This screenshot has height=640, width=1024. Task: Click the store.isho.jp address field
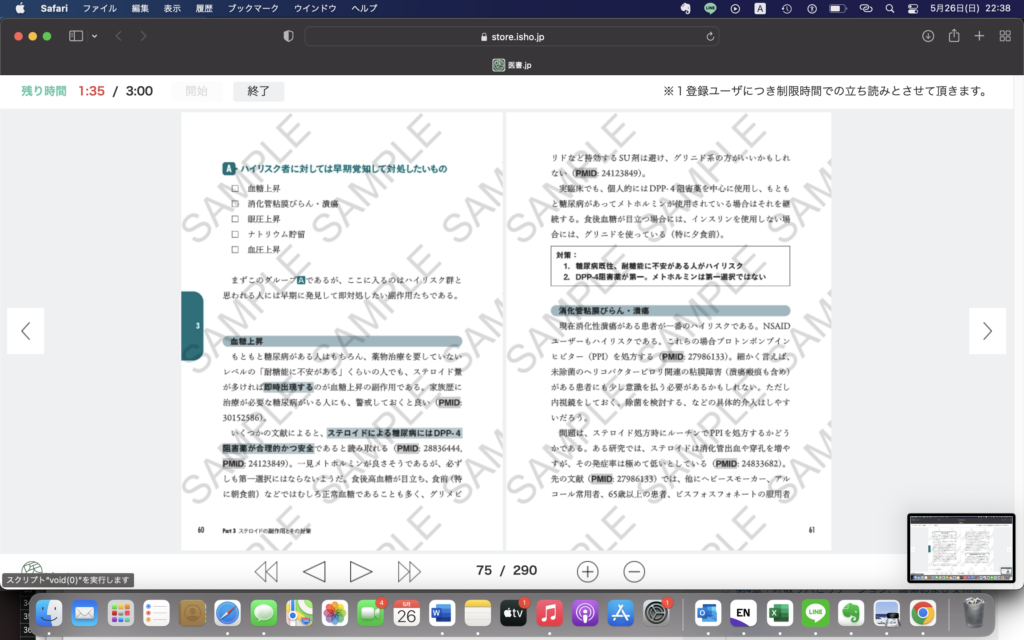pyautogui.click(x=510, y=36)
